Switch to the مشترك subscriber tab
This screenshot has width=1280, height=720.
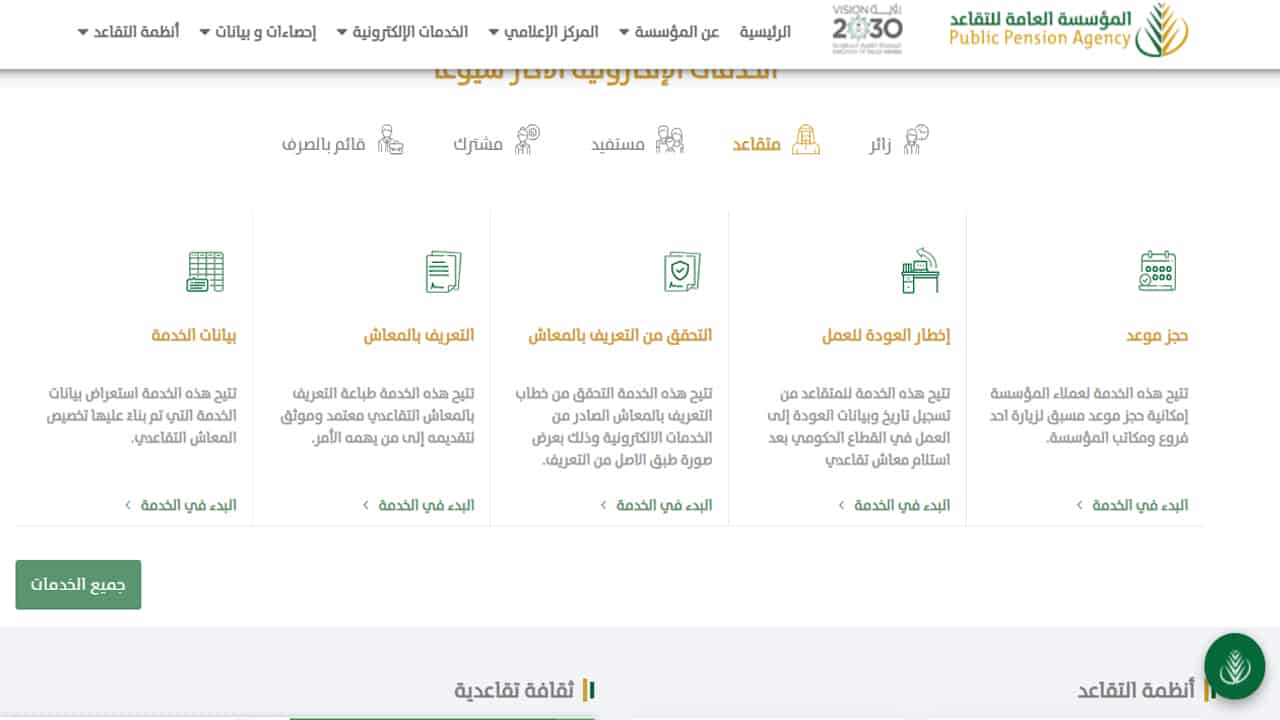(x=496, y=143)
